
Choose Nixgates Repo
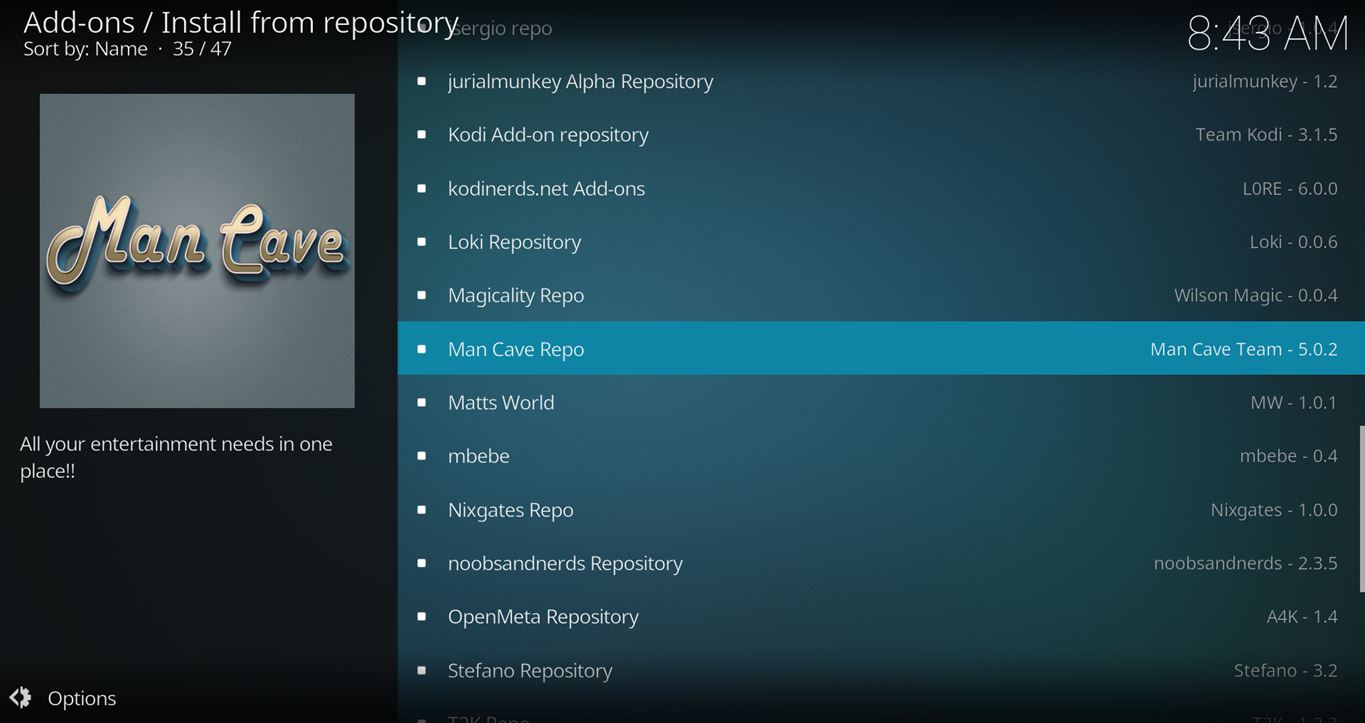point(511,510)
